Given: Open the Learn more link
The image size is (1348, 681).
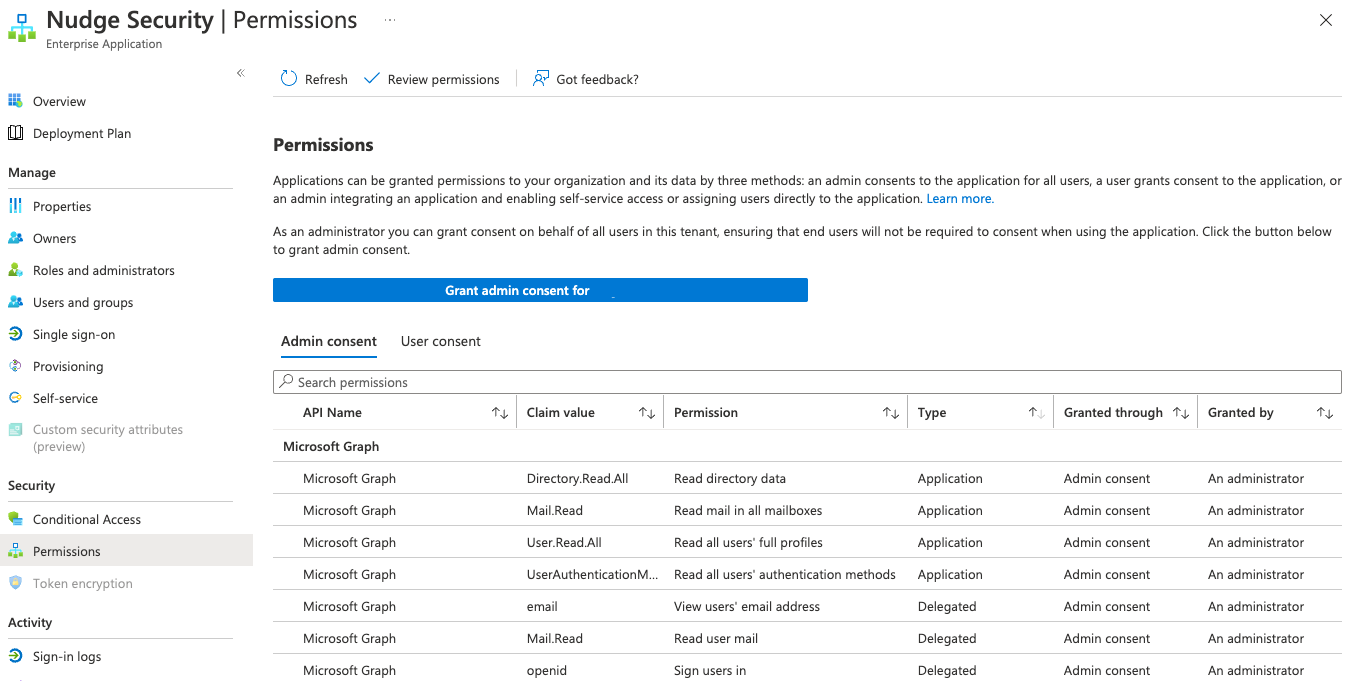Looking at the screenshot, I should (959, 199).
